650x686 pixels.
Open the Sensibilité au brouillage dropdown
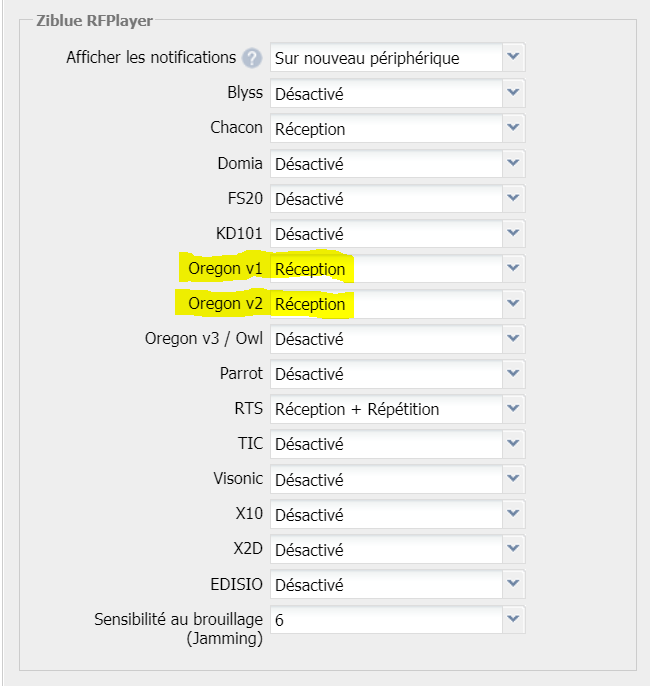point(513,619)
